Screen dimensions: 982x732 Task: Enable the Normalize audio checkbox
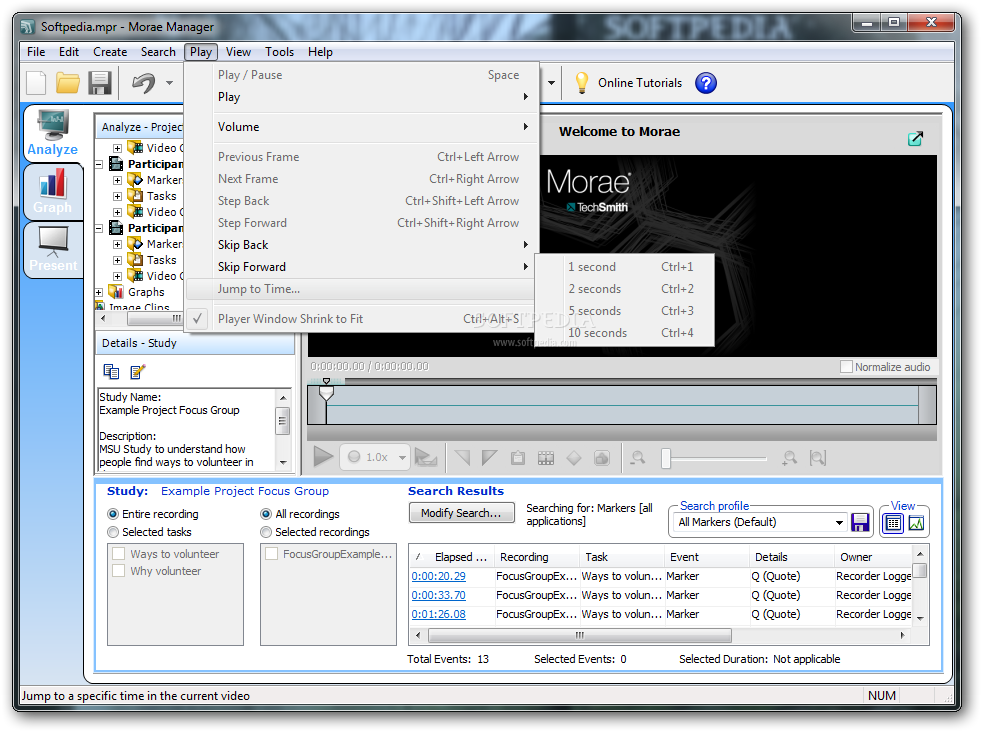point(846,367)
